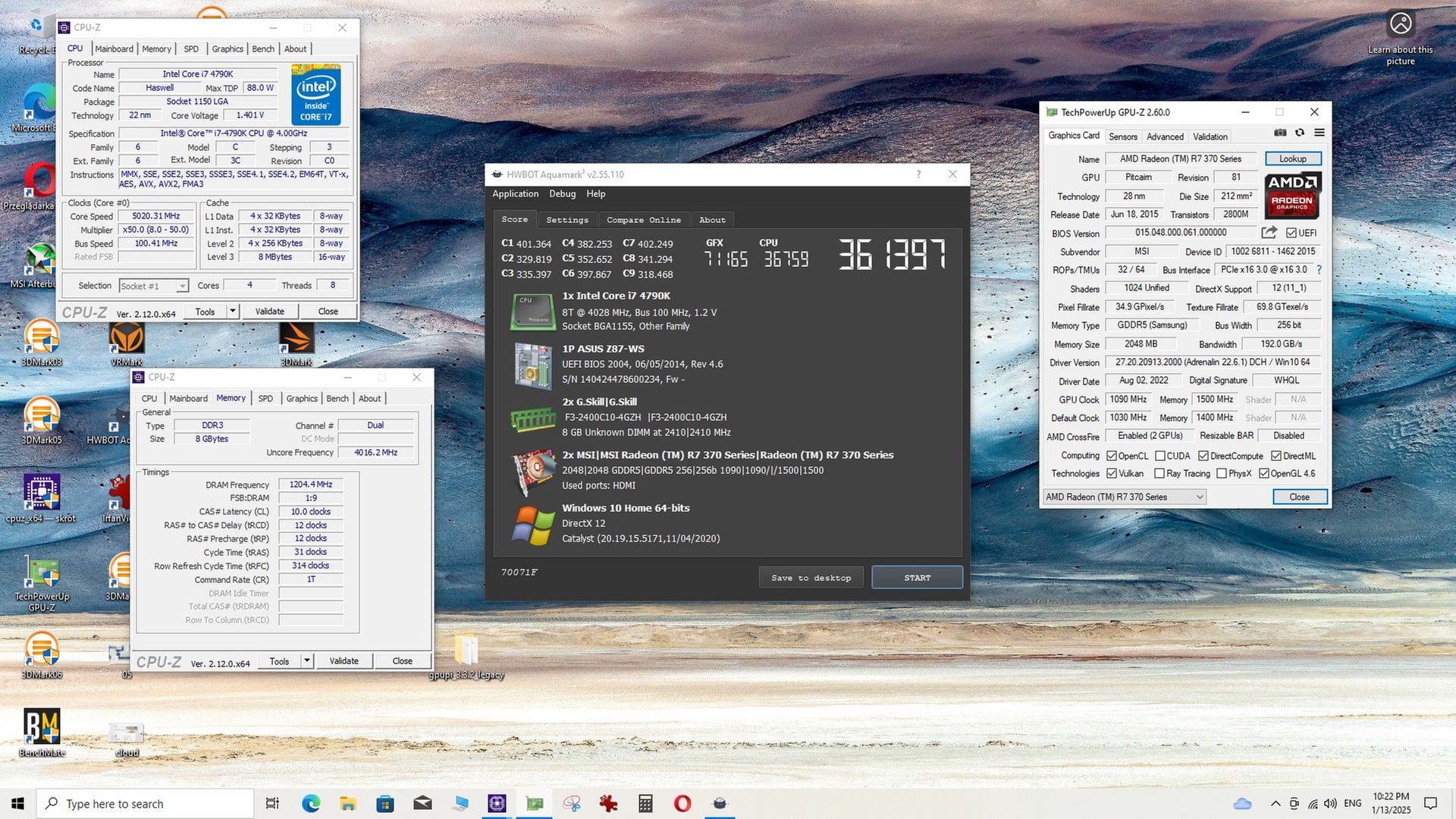
Task: Open Learn about this picture icon
Action: coord(1401,38)
